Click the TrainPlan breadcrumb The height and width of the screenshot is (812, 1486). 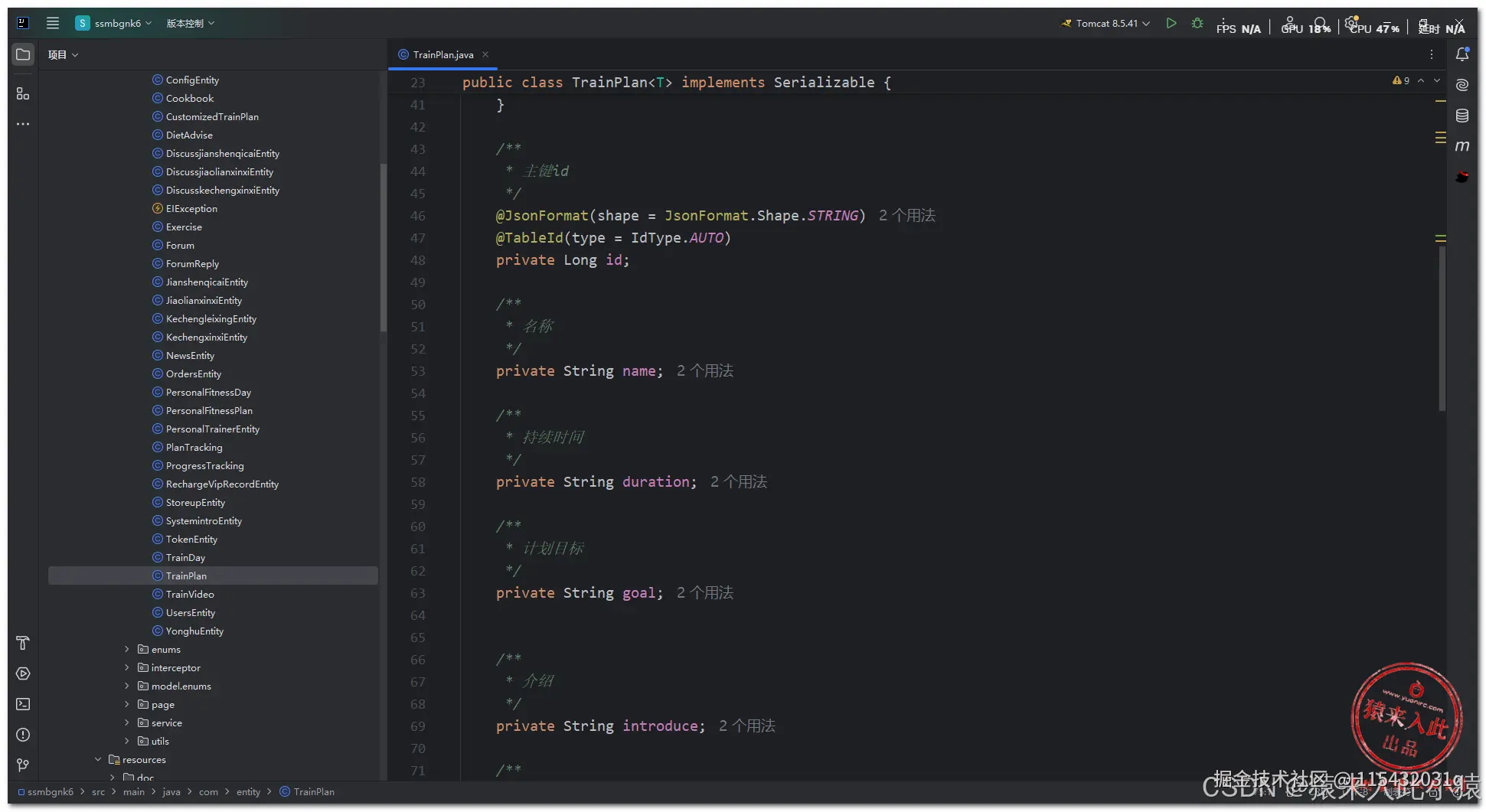(x=307, y=791)
